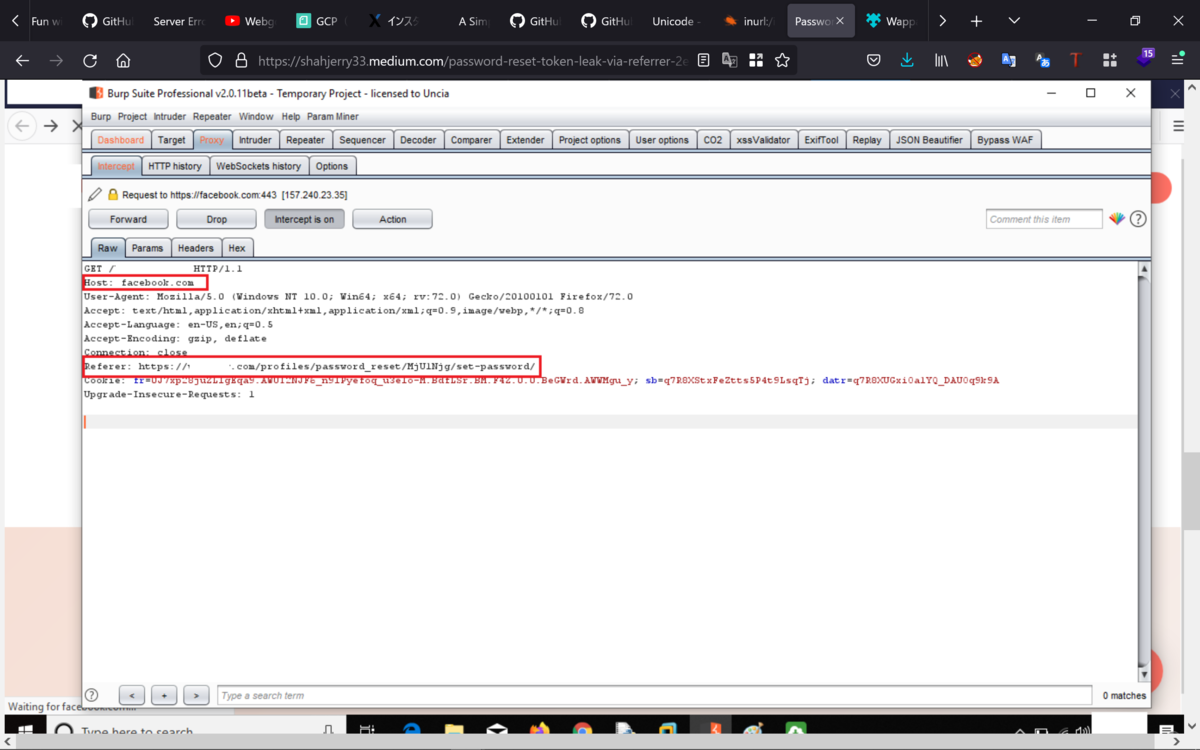Click the request pane scrollbar down arrow
Image resolution: width=1200 pixels, height=750 pixels.
[1144, 675]
